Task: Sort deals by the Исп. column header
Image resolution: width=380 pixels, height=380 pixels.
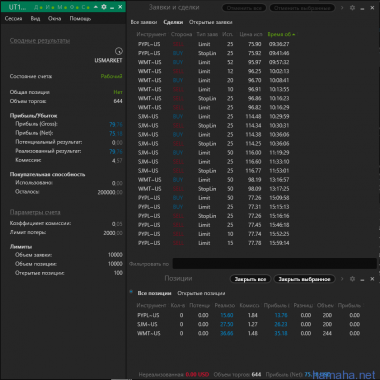Action: tap(228, 34)
